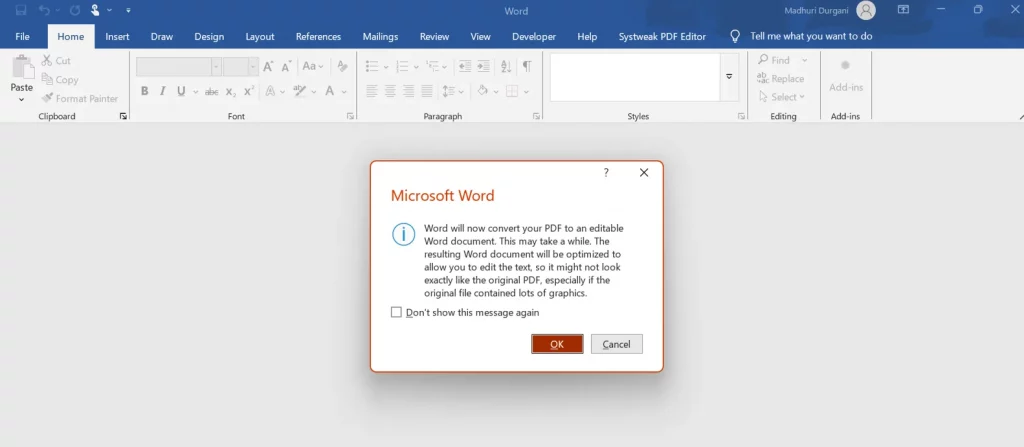Switch to the Design tab

point(209,37)
